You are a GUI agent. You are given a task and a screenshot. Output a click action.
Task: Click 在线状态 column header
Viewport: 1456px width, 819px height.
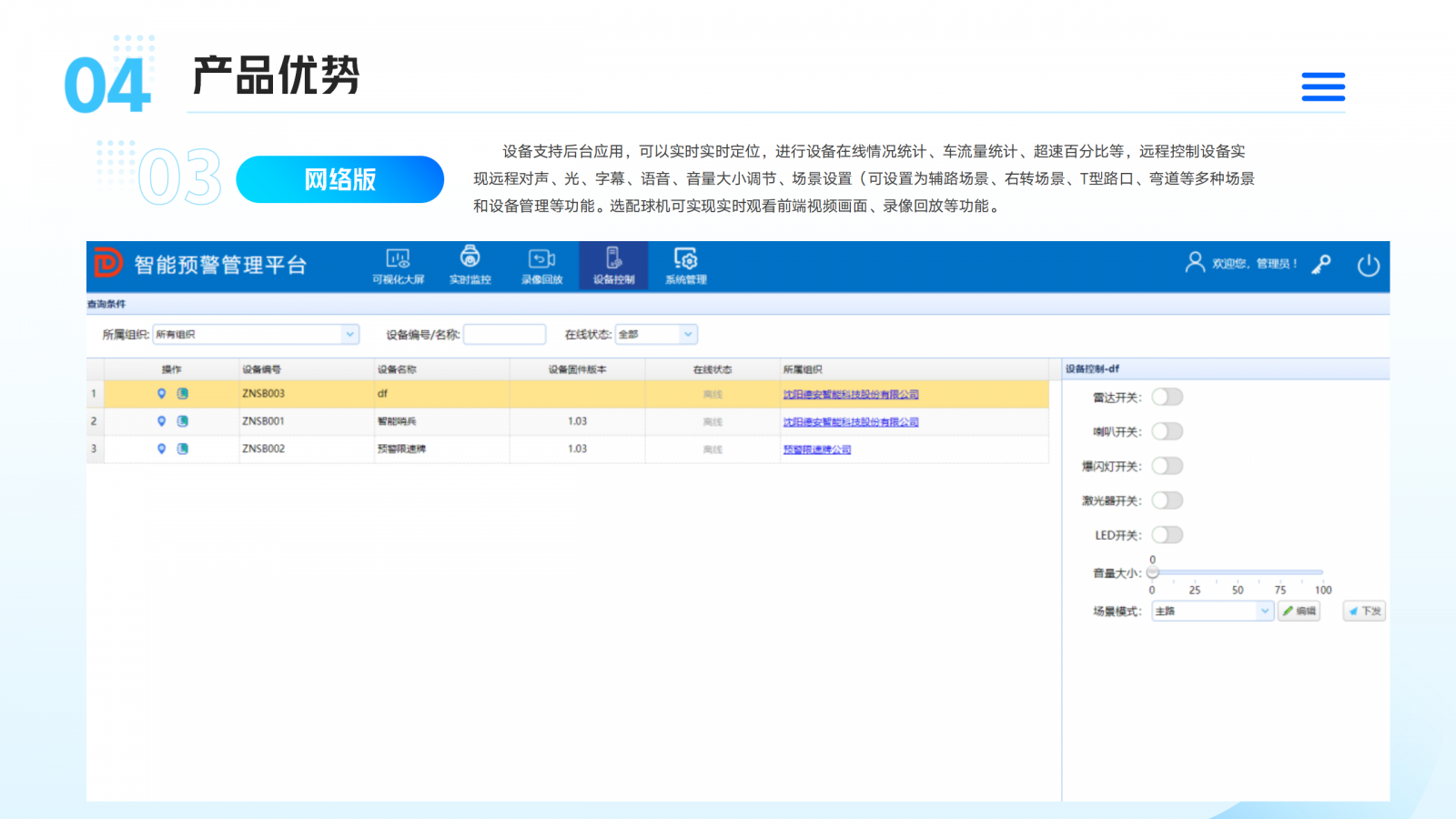point(713,369)
